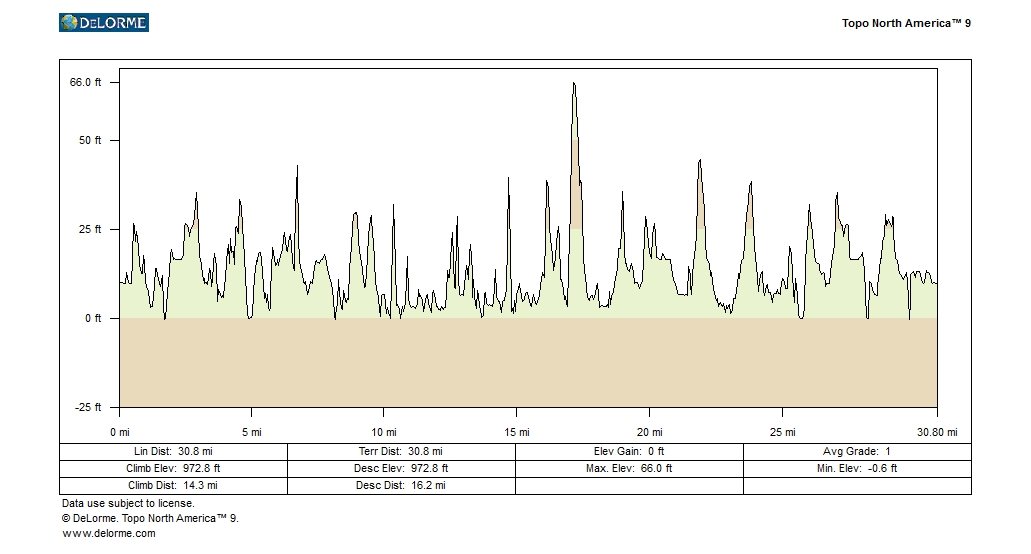Select the 15 mi mark on the distance axis

click(516, 432)
